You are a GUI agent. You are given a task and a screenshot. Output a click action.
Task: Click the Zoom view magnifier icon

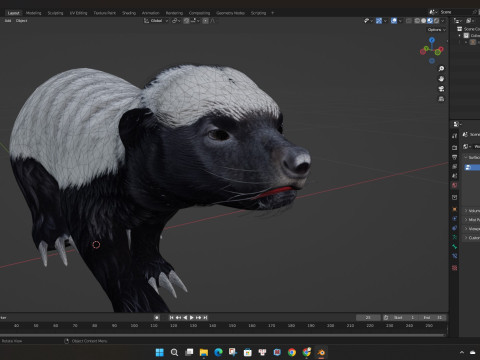click(x=441, y=69)
